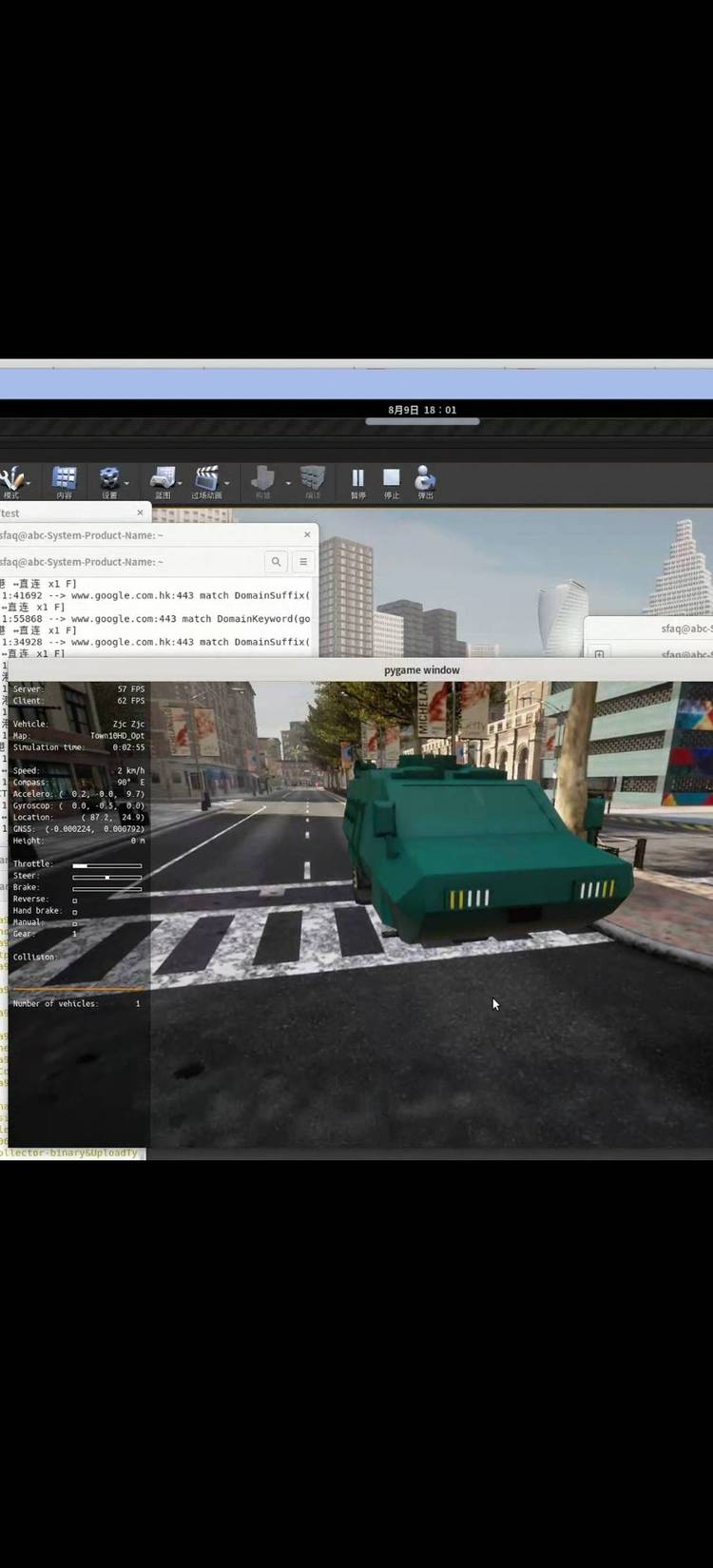This screenshot has height=1568, width=713.
Task: Open the terminal hamburger menu
Action: point(303,562)
